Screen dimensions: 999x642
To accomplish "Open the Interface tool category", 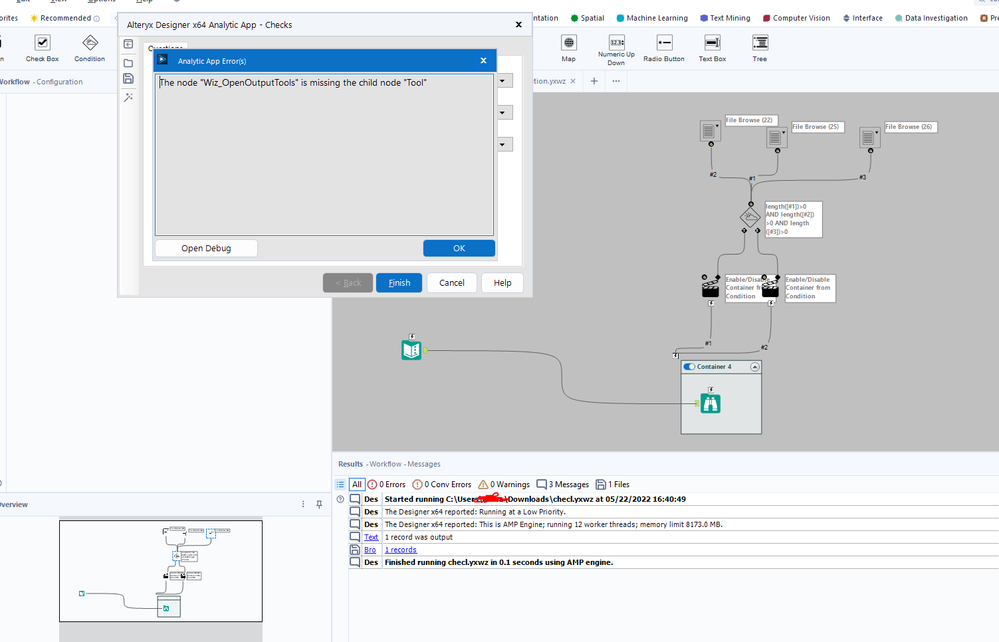I will pos(867,18).
